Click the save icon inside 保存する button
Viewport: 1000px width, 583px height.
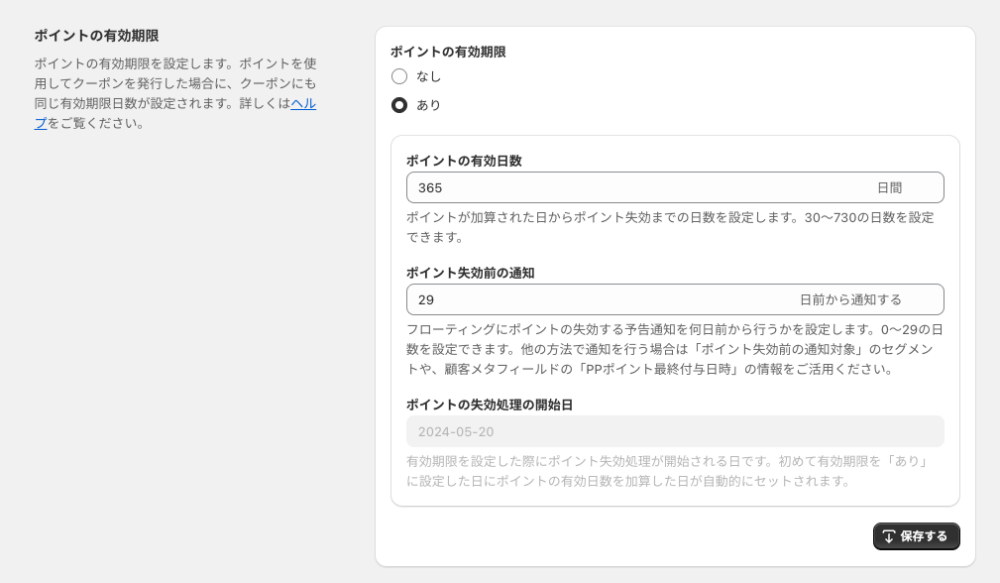pyautogui.click(x=888, y=537)
